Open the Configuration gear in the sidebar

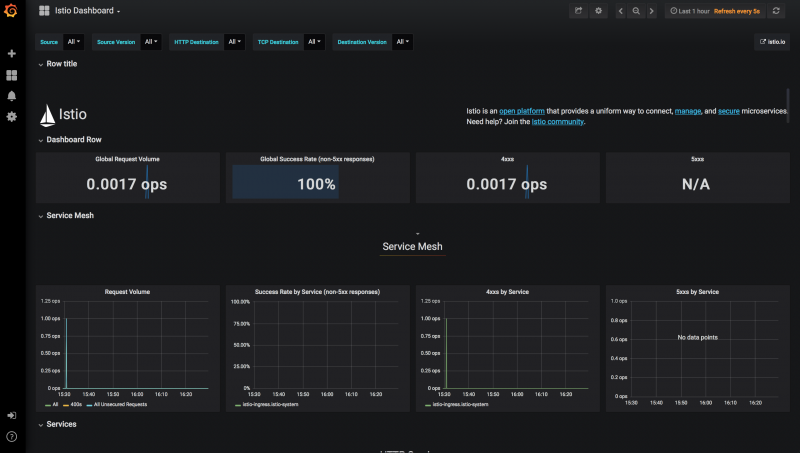coord(12,117)
